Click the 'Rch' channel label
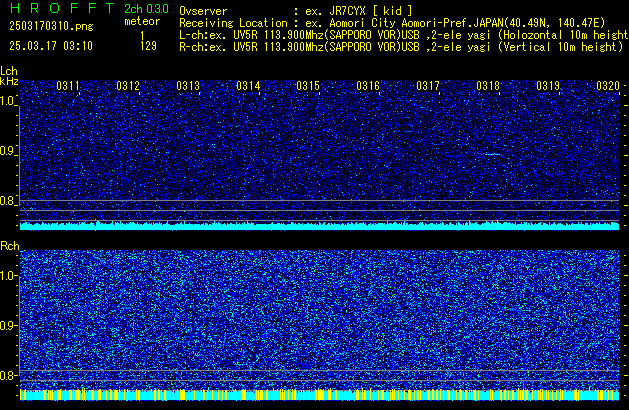 10,246
